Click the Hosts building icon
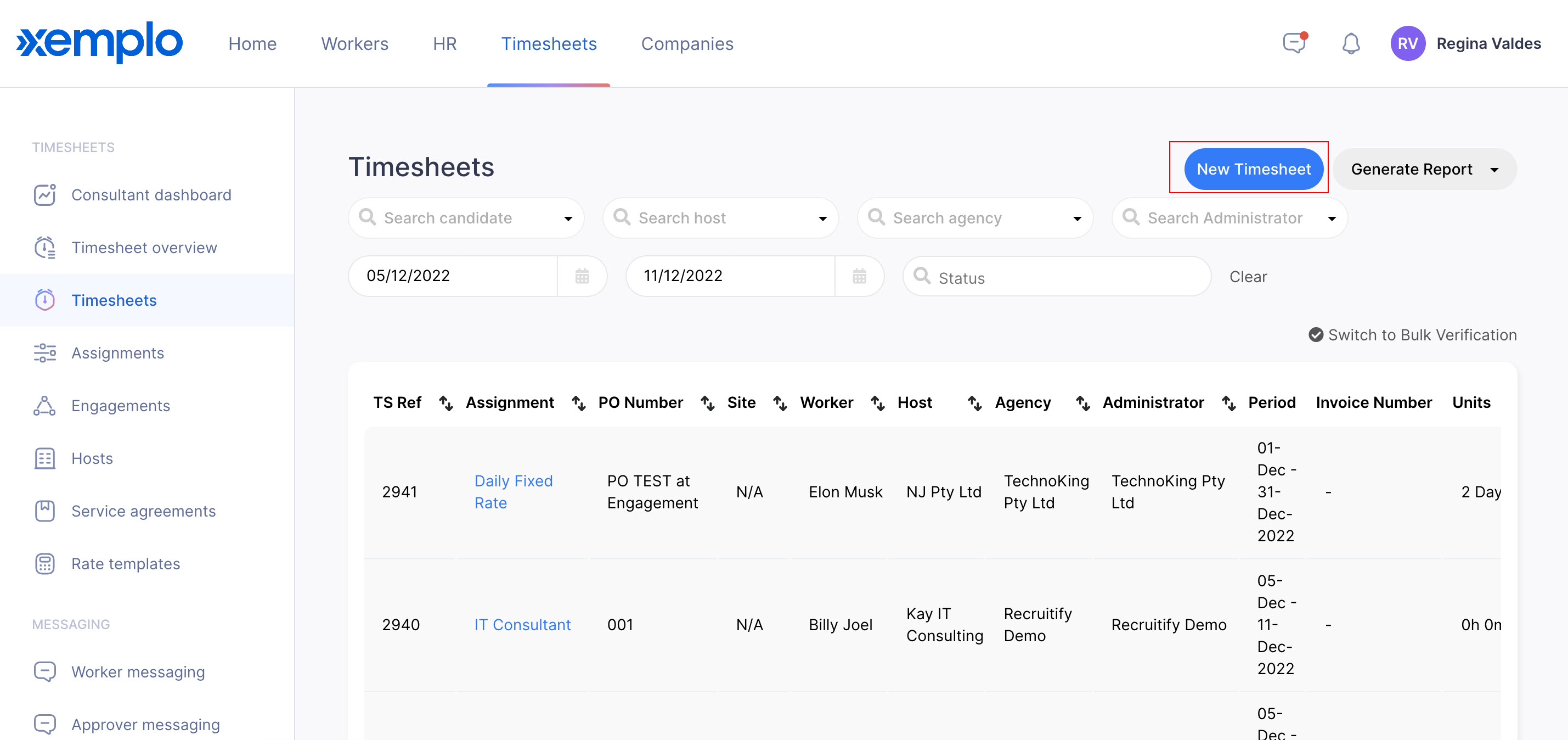 (45, 458)
